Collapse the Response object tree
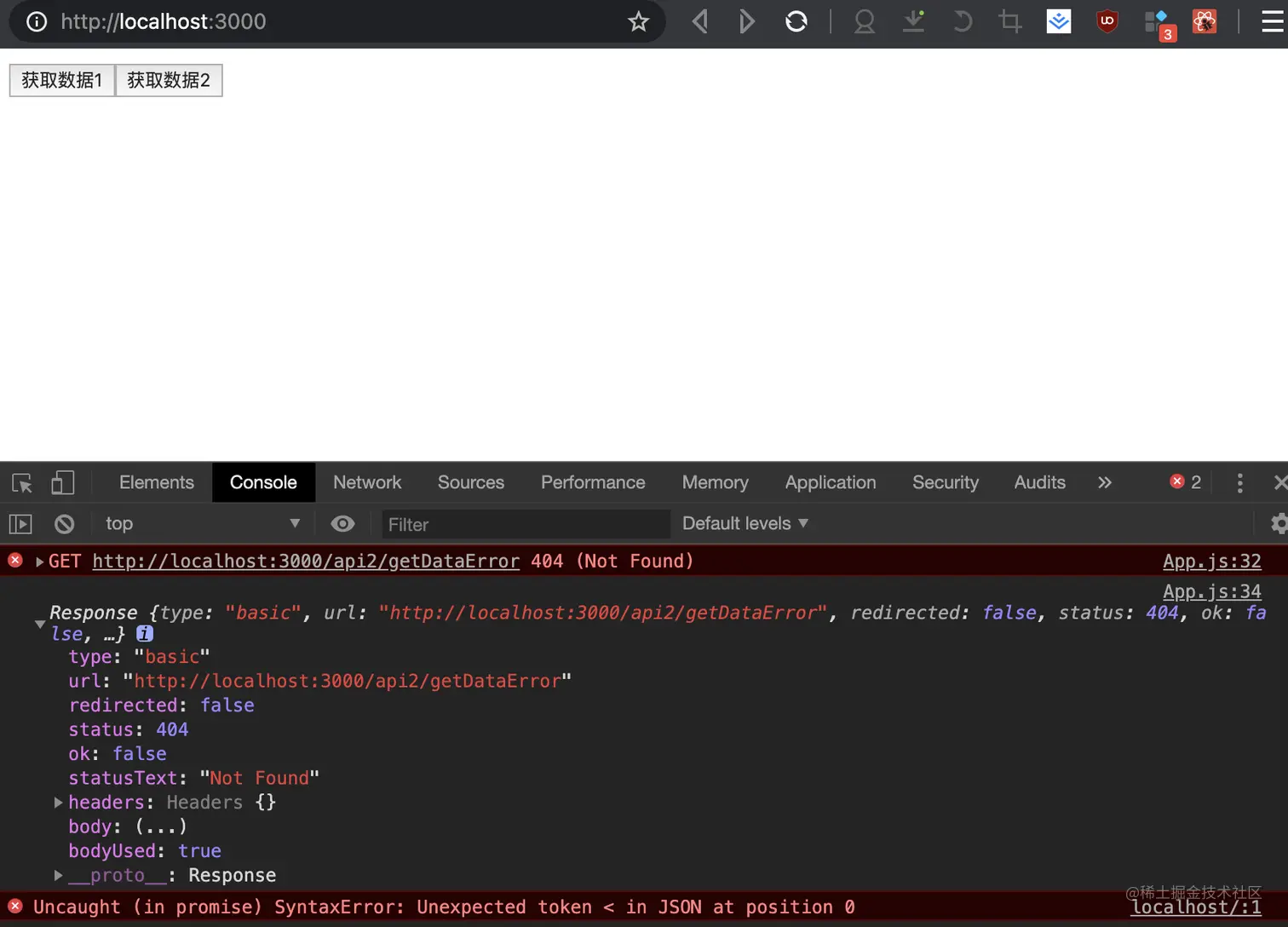Viewport: 1288px width, 927px height. coord(39,624)
